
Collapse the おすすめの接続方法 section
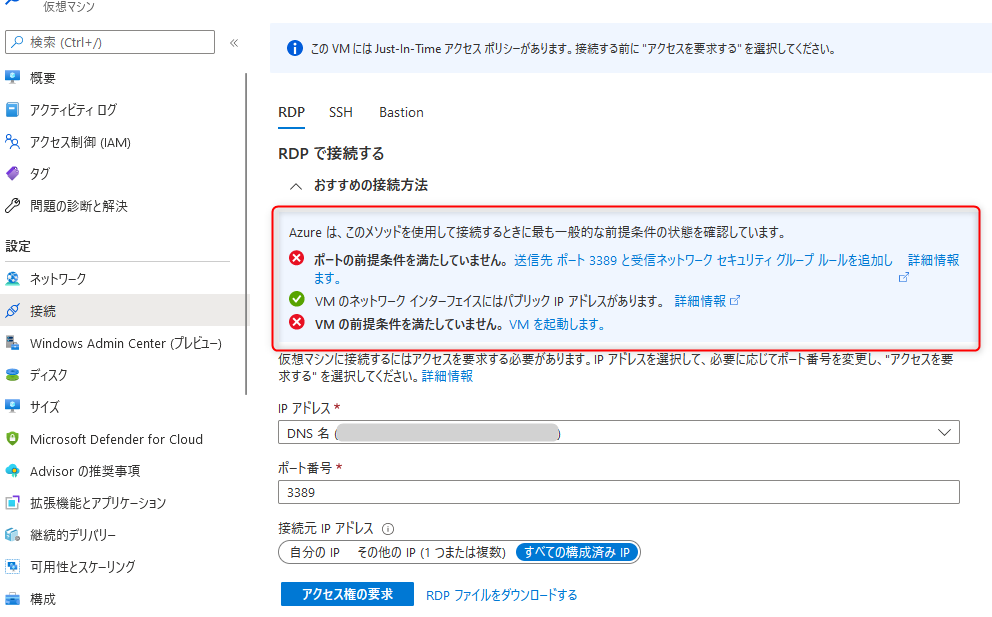pyautogui.click(x=297, y=187)
